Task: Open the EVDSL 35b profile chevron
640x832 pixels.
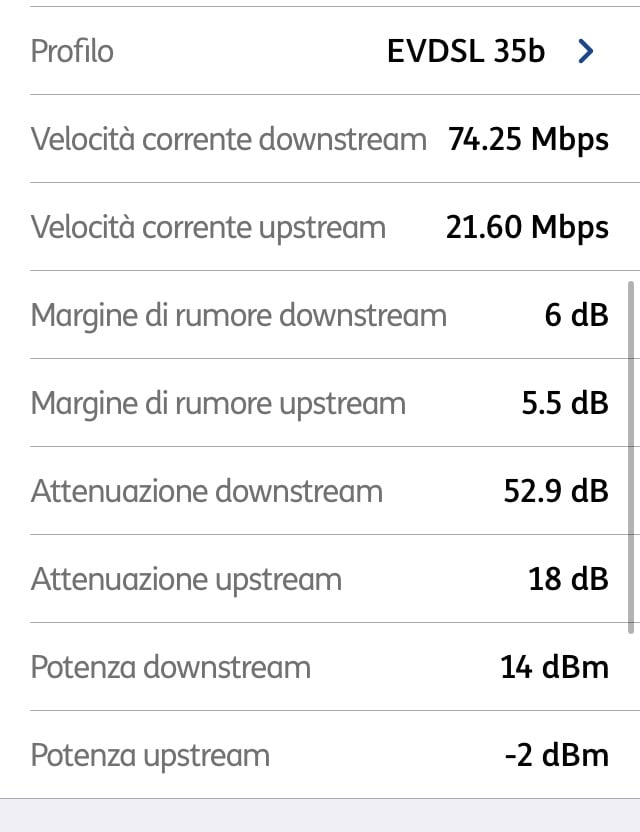Action: coord(586,51)
